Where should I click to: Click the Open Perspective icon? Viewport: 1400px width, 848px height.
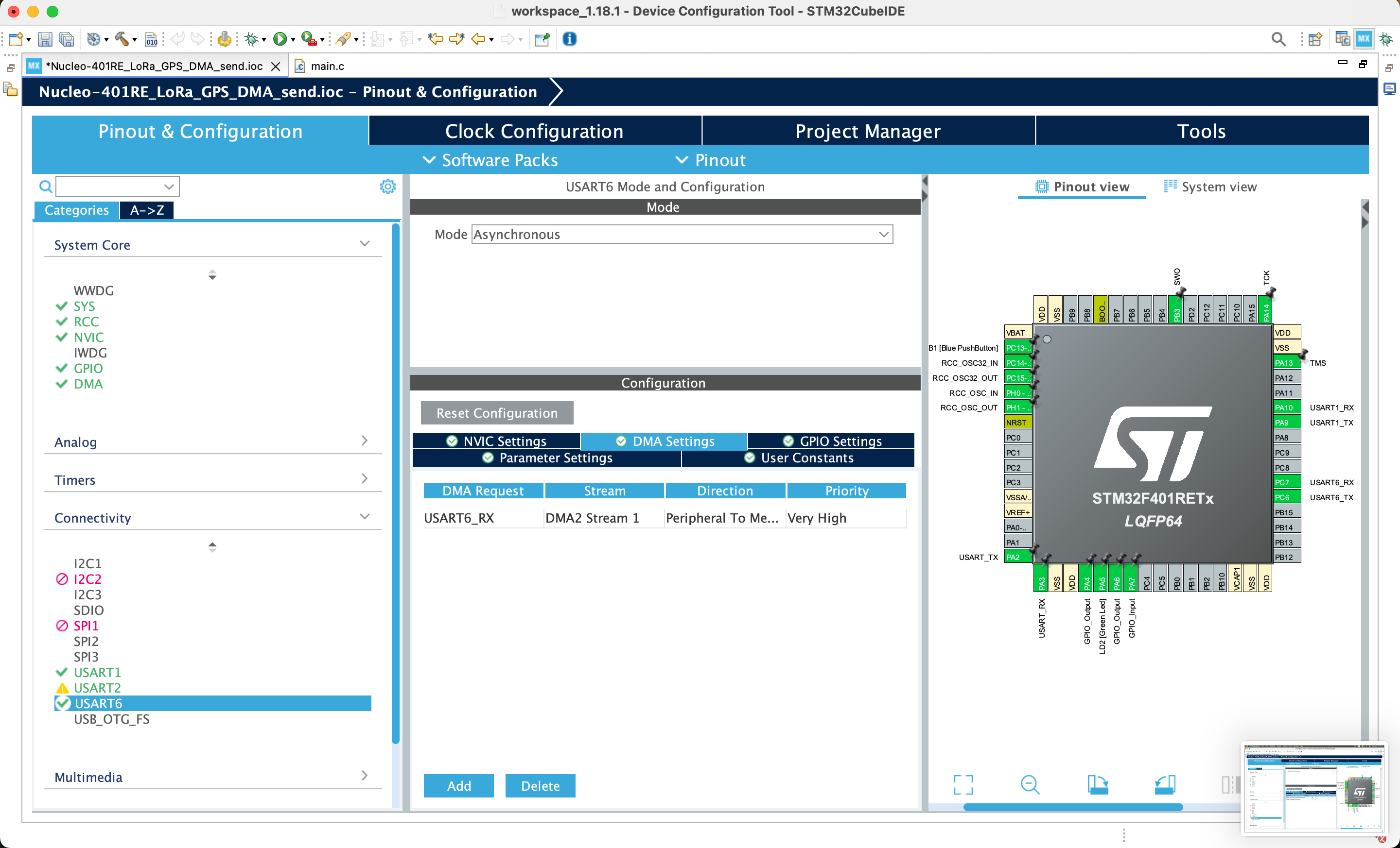[x=1316, y=39]
